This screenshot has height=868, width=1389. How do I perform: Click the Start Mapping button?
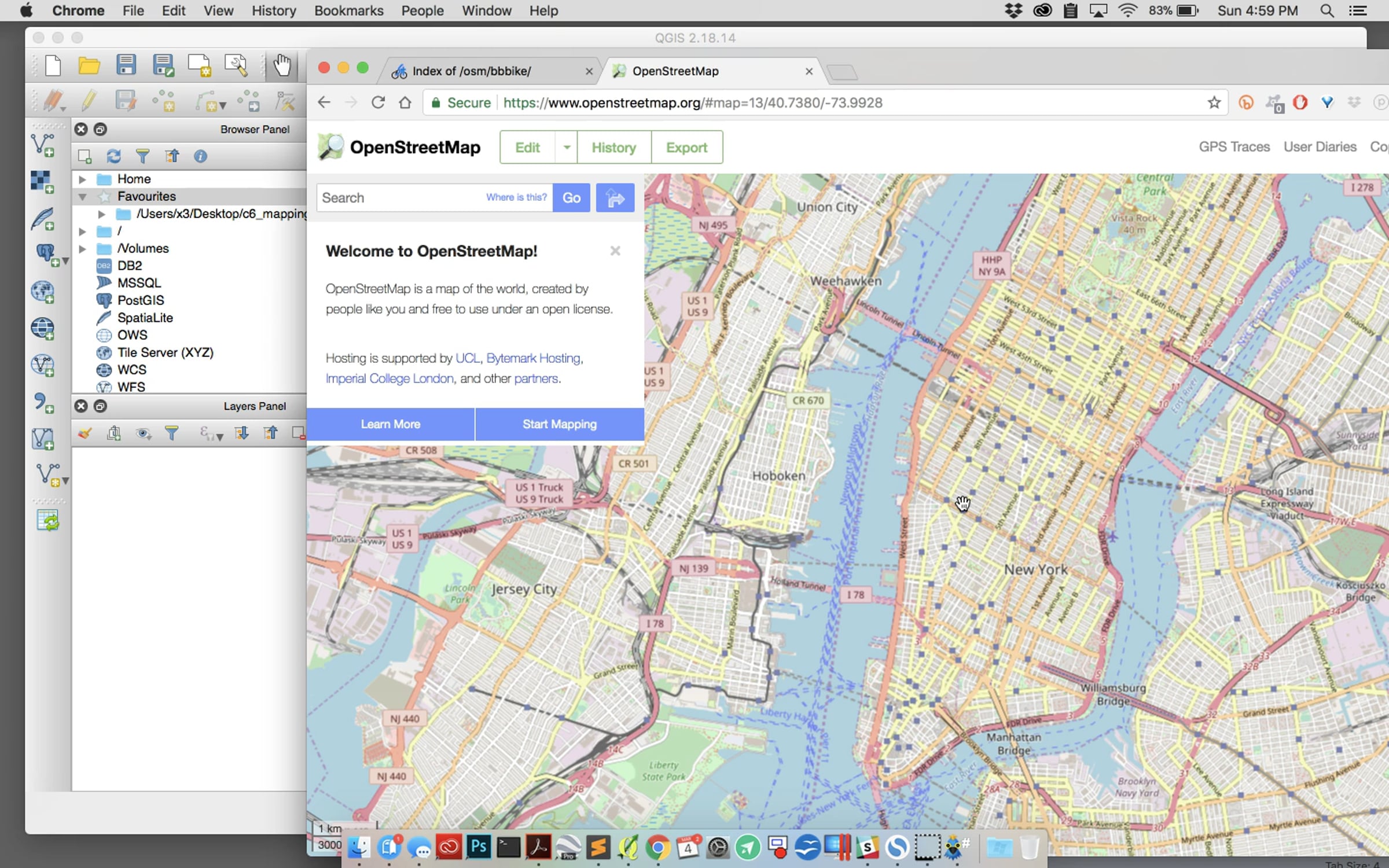point(559,424)
